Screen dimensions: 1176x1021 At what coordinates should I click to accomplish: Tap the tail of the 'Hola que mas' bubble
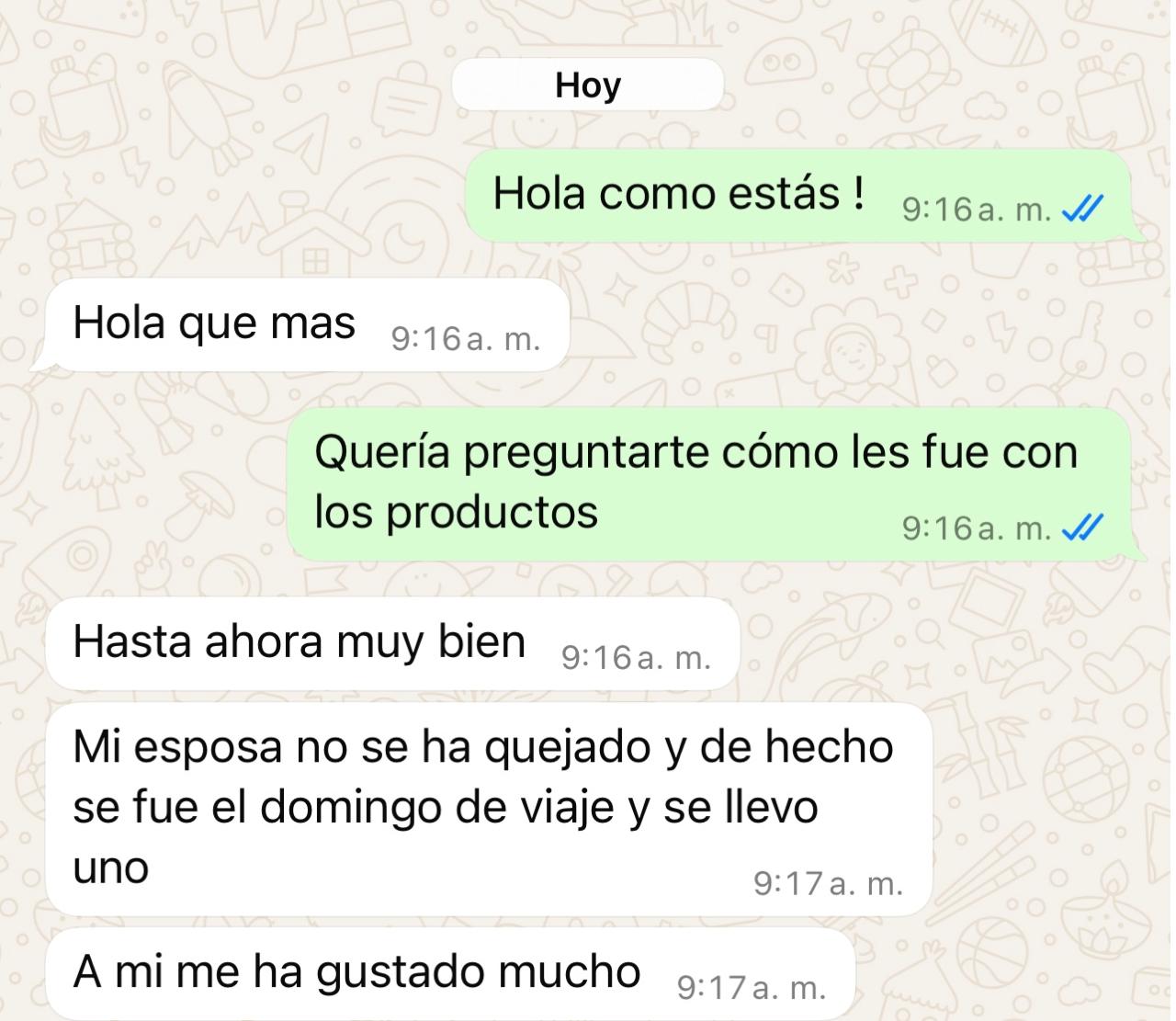click(41, 361)
